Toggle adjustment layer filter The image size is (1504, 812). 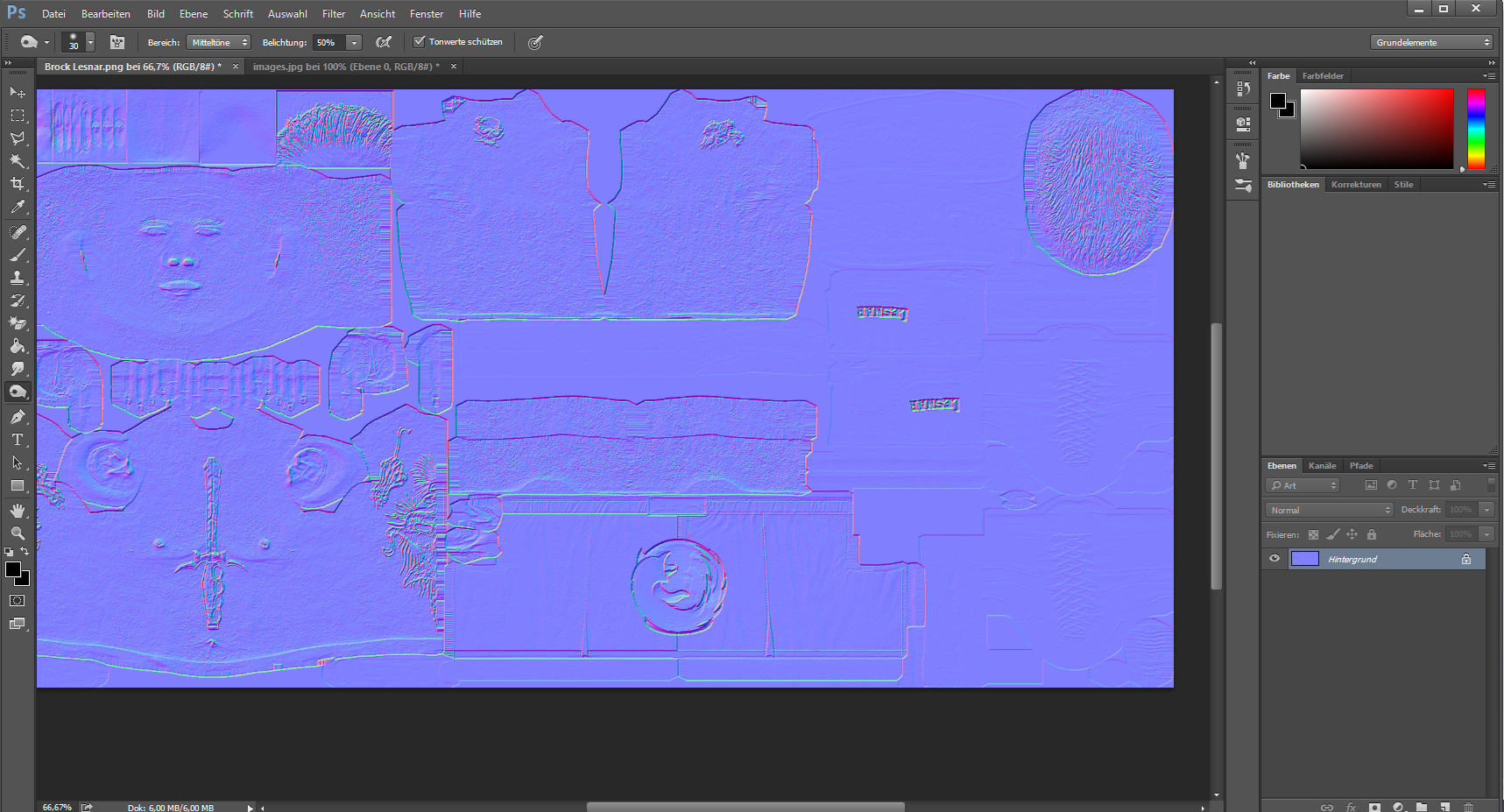(x=1392, y=485)
